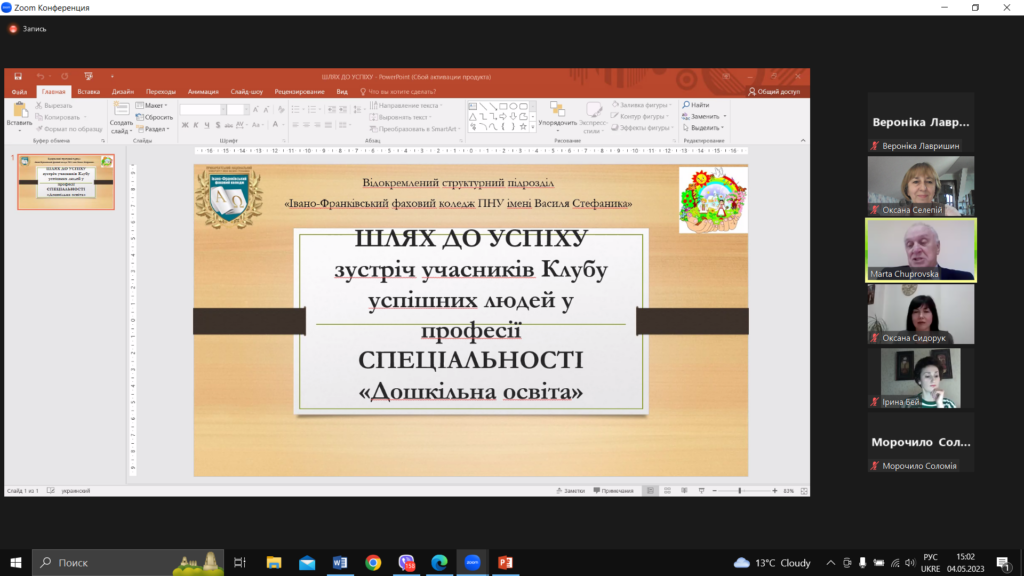Expand the Select (Выделить) dropdown
This screenshot has width=1024, height=576.
[705, 128]
